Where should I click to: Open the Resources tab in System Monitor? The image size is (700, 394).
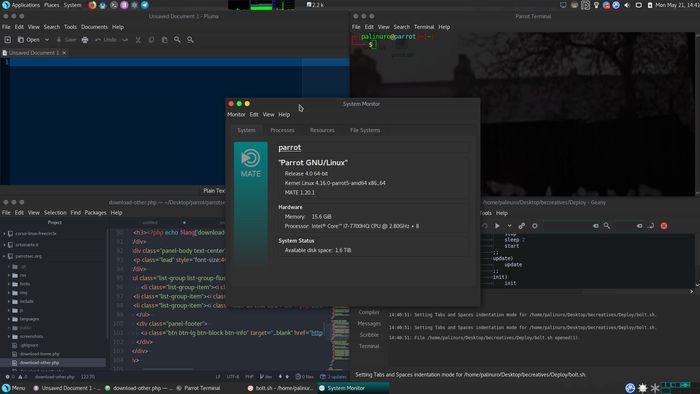point(322,130)
